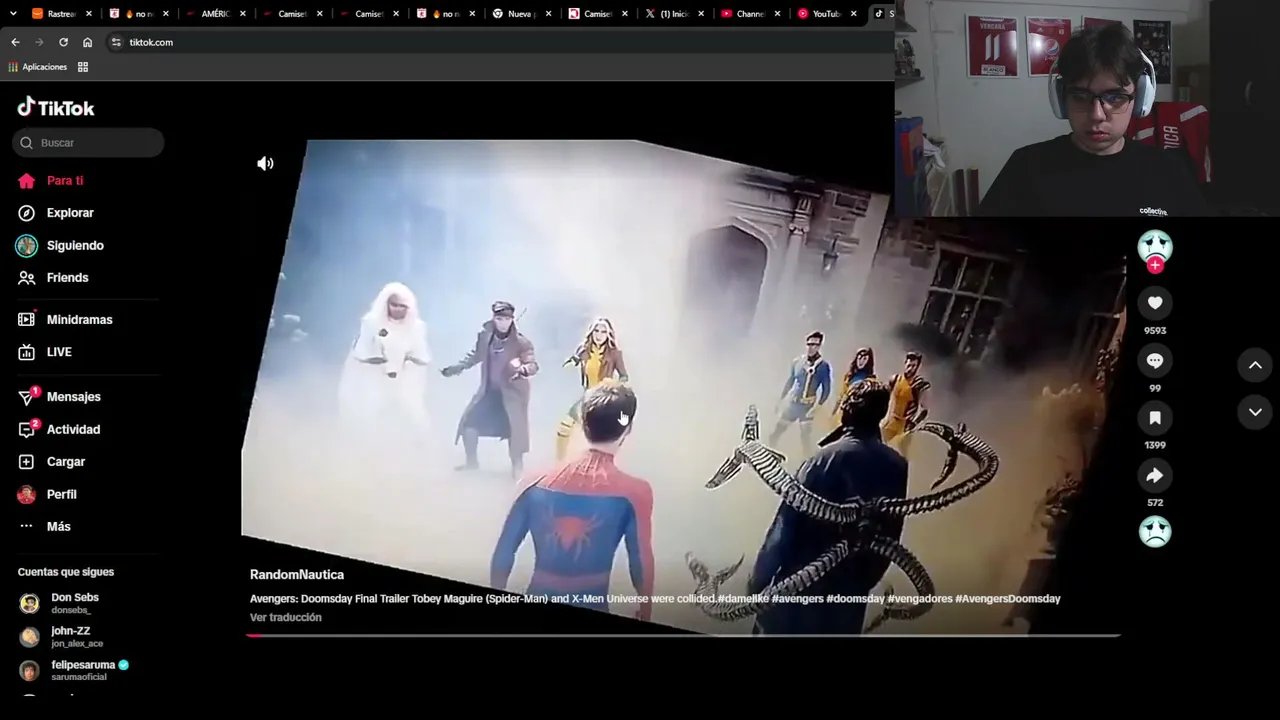The width and height of the screenshot is (1280, 720).
Task: Close the Nueva pestaña tab
Action: click(548, 14)
